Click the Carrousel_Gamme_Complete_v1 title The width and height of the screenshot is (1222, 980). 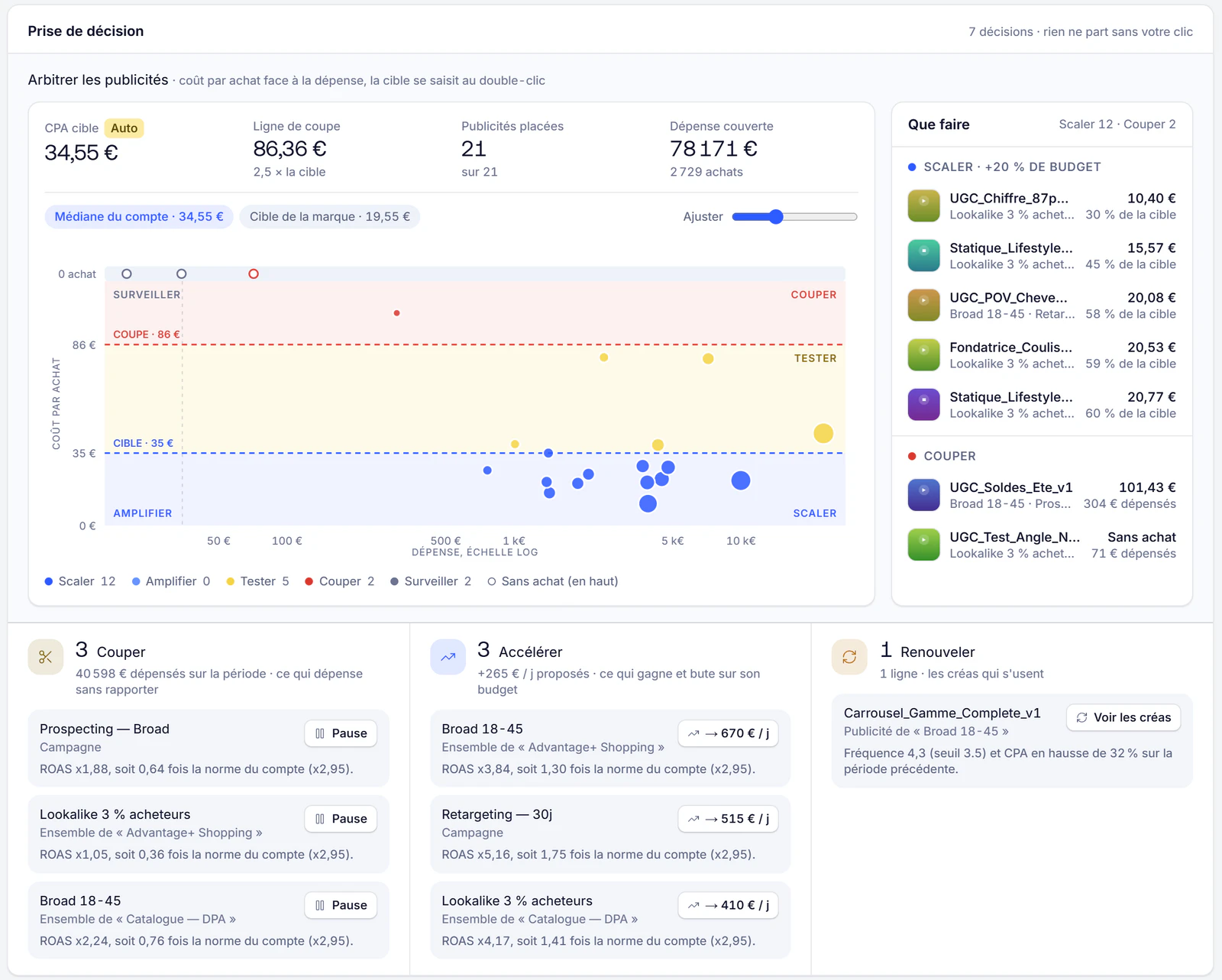pos(942,713)
